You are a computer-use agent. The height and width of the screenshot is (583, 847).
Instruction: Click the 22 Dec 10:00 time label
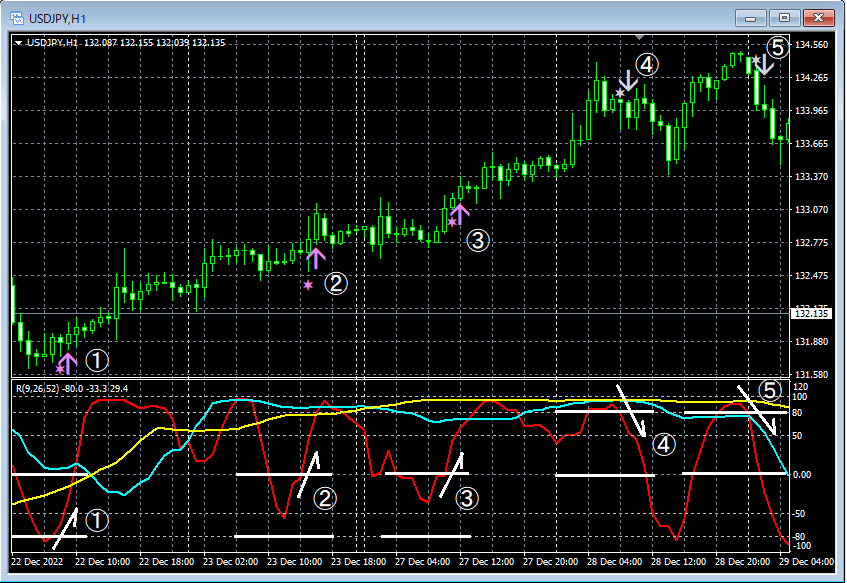click(103, 562)
